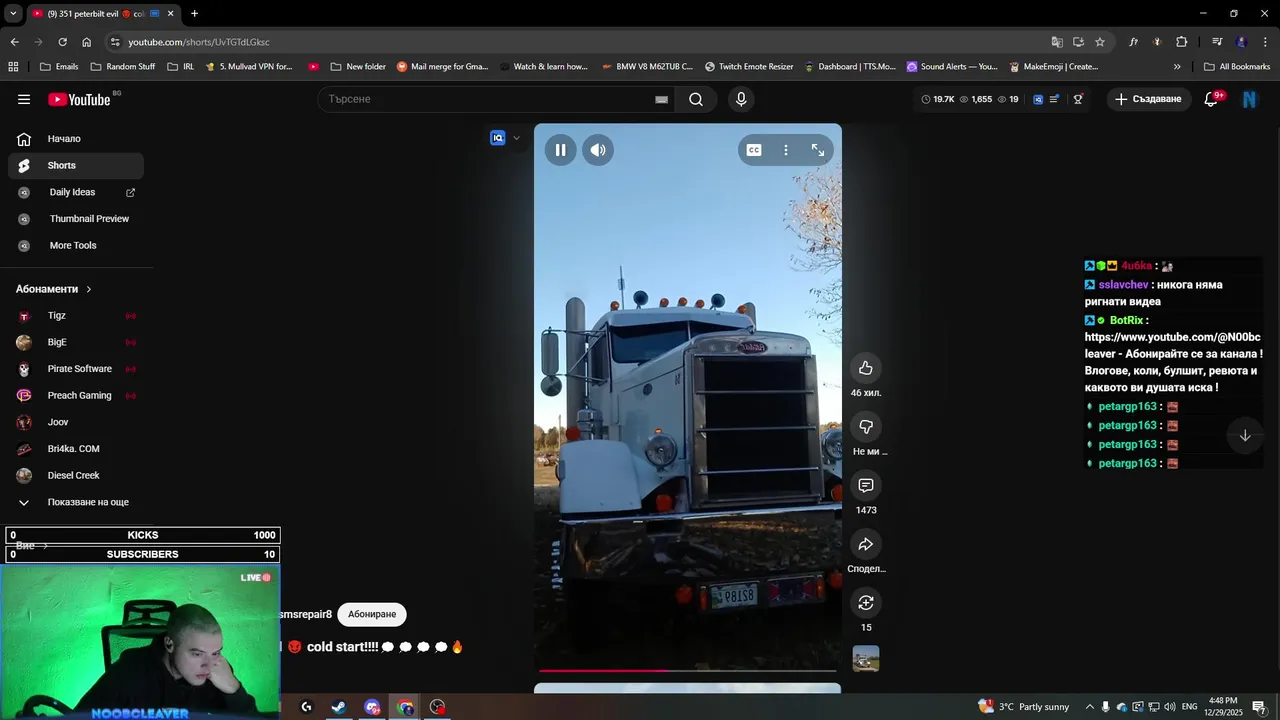1280x720 pixels.
Task: Seek using the red Shorts progress bar
Action: 688,671
